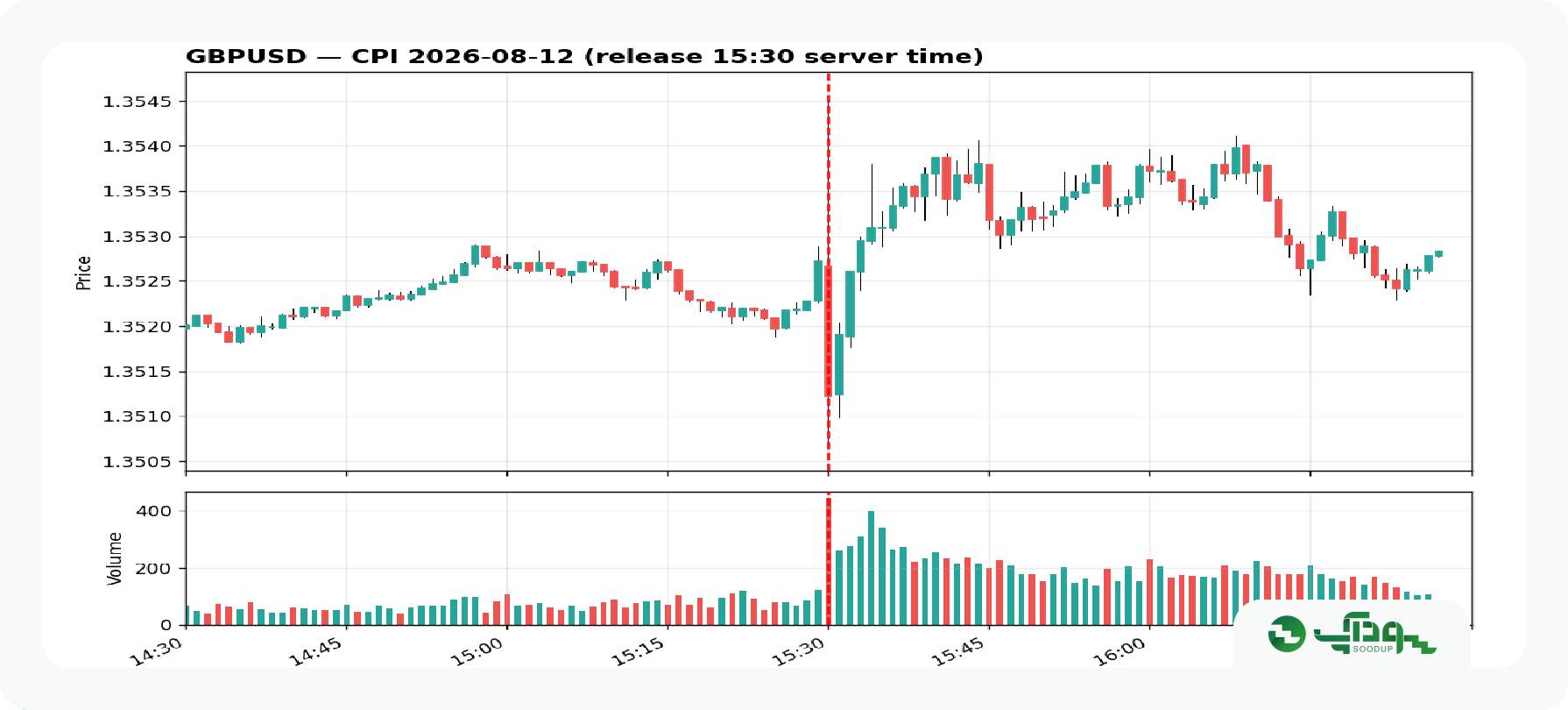Click the large red candle at the 15:30 release

coord(829,330)
